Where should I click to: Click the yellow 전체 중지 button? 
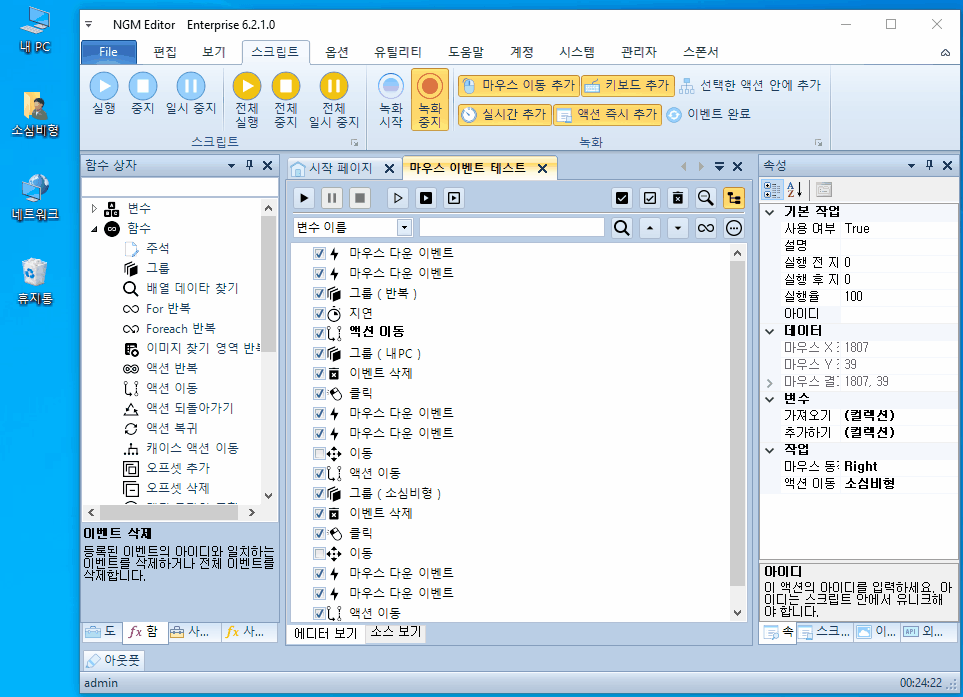point(286,100)
